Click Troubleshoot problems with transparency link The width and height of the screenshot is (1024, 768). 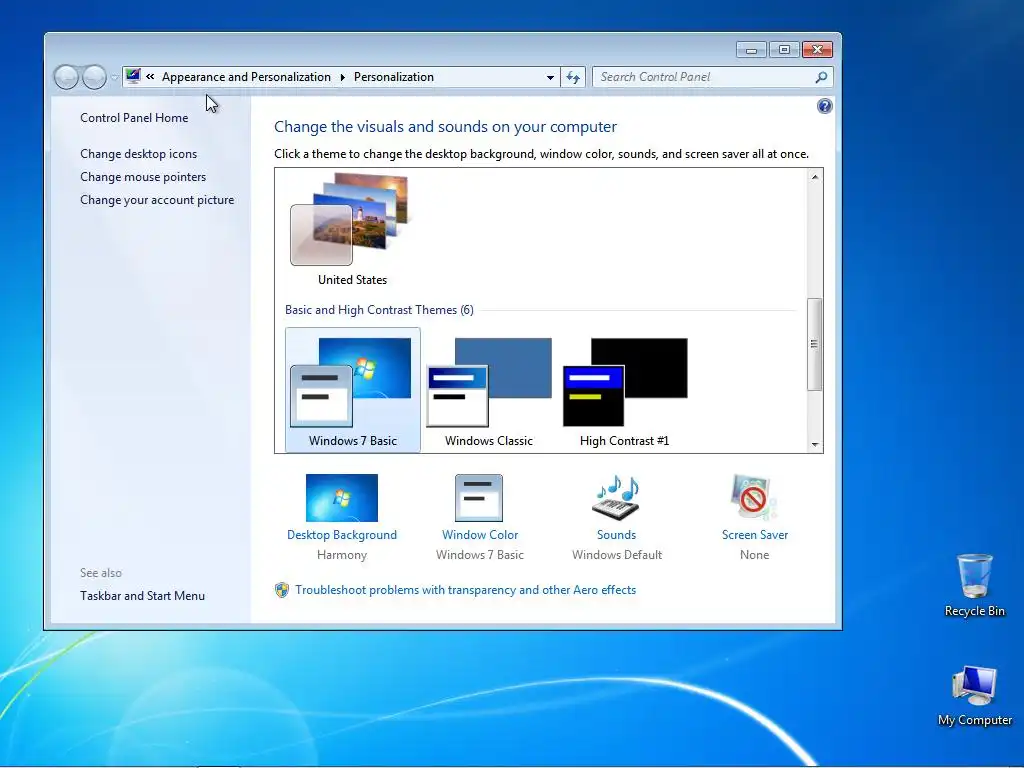(466, 590)
